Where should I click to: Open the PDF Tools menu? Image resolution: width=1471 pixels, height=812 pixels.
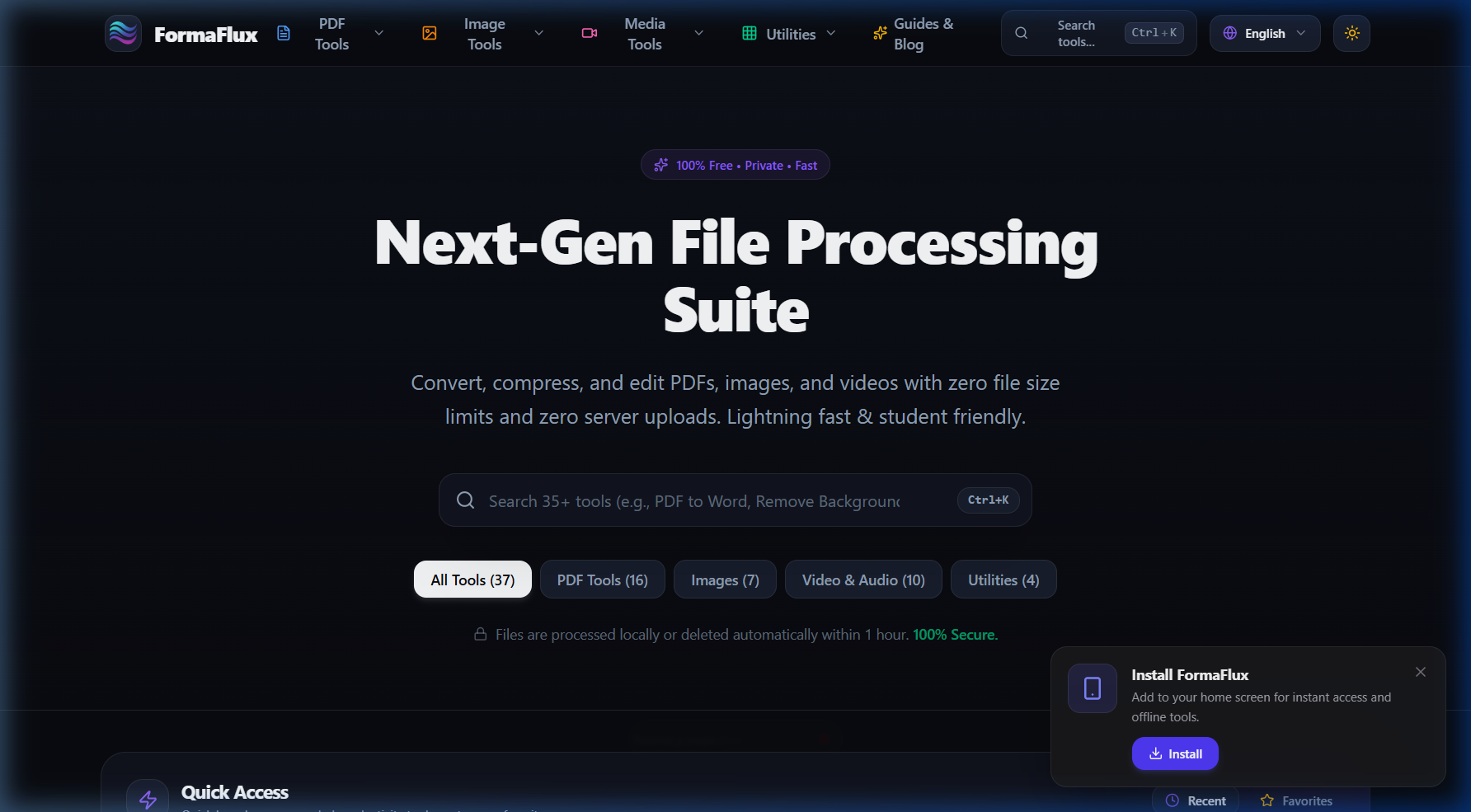pyautogui.click(x=331, y=34)
